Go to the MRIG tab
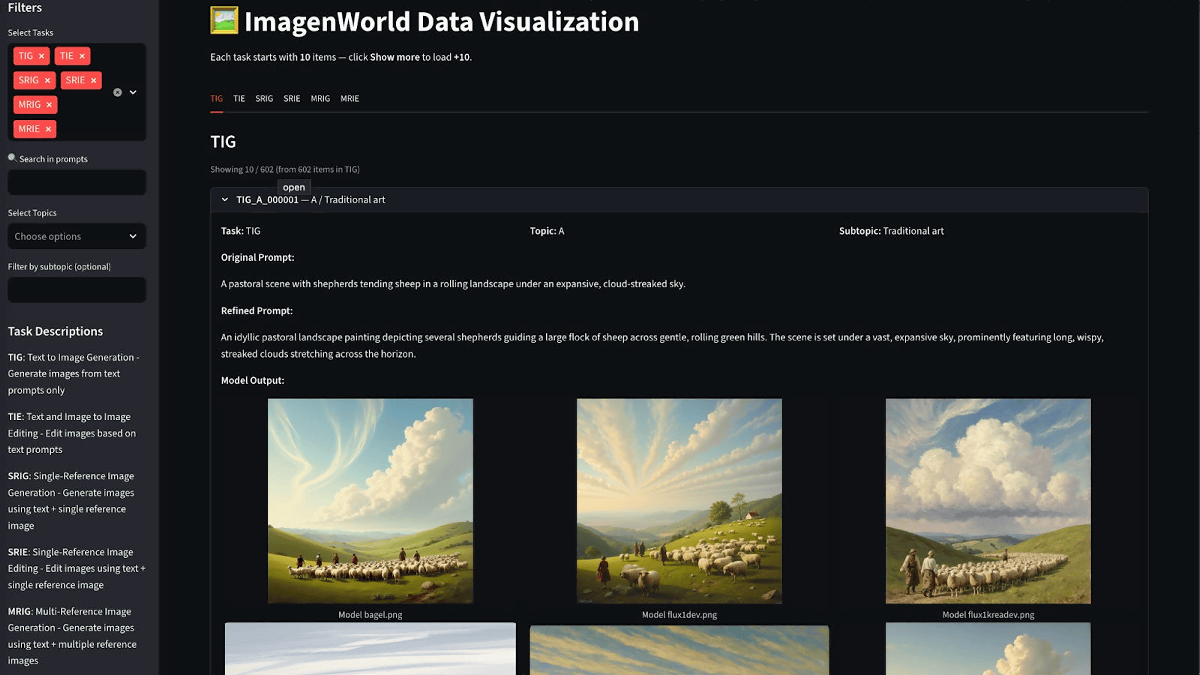This screenshot has width=1200, height=675. pos(320,99)
